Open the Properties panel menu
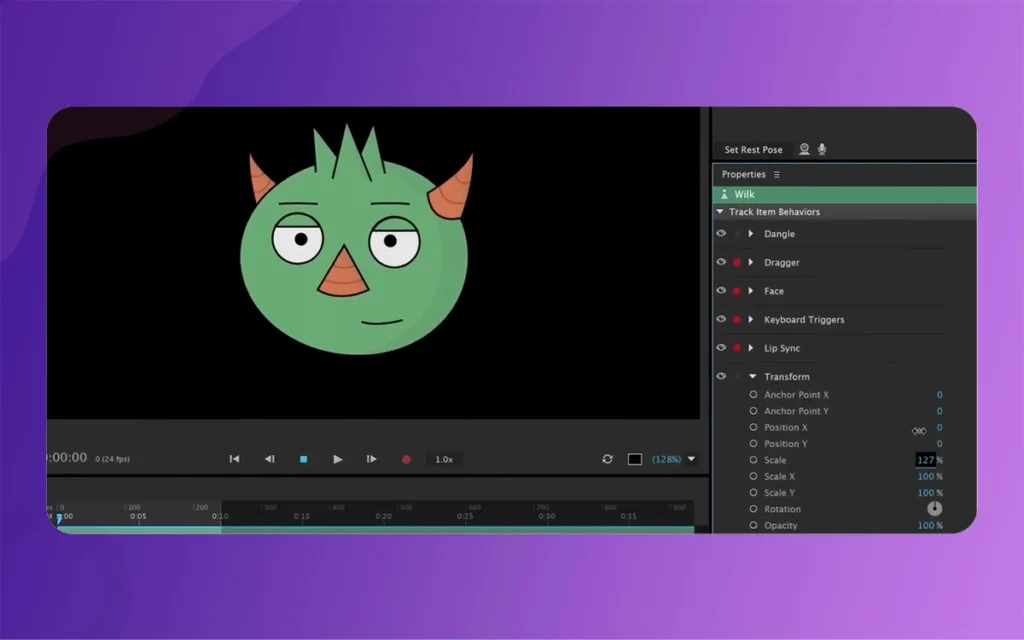 click(x=777, y=175)
